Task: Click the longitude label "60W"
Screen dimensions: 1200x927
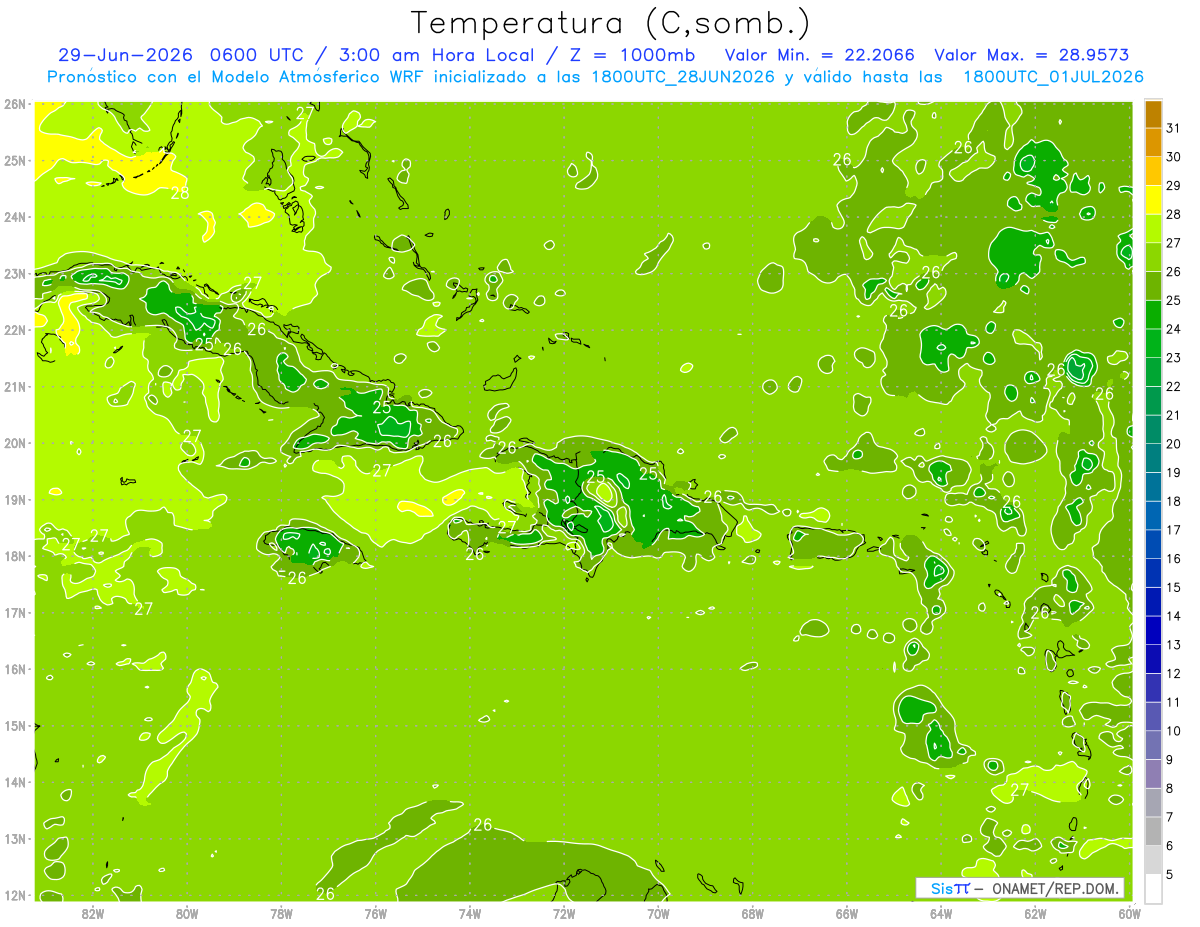Action: pyautogui.click(x=1129, y=913)
